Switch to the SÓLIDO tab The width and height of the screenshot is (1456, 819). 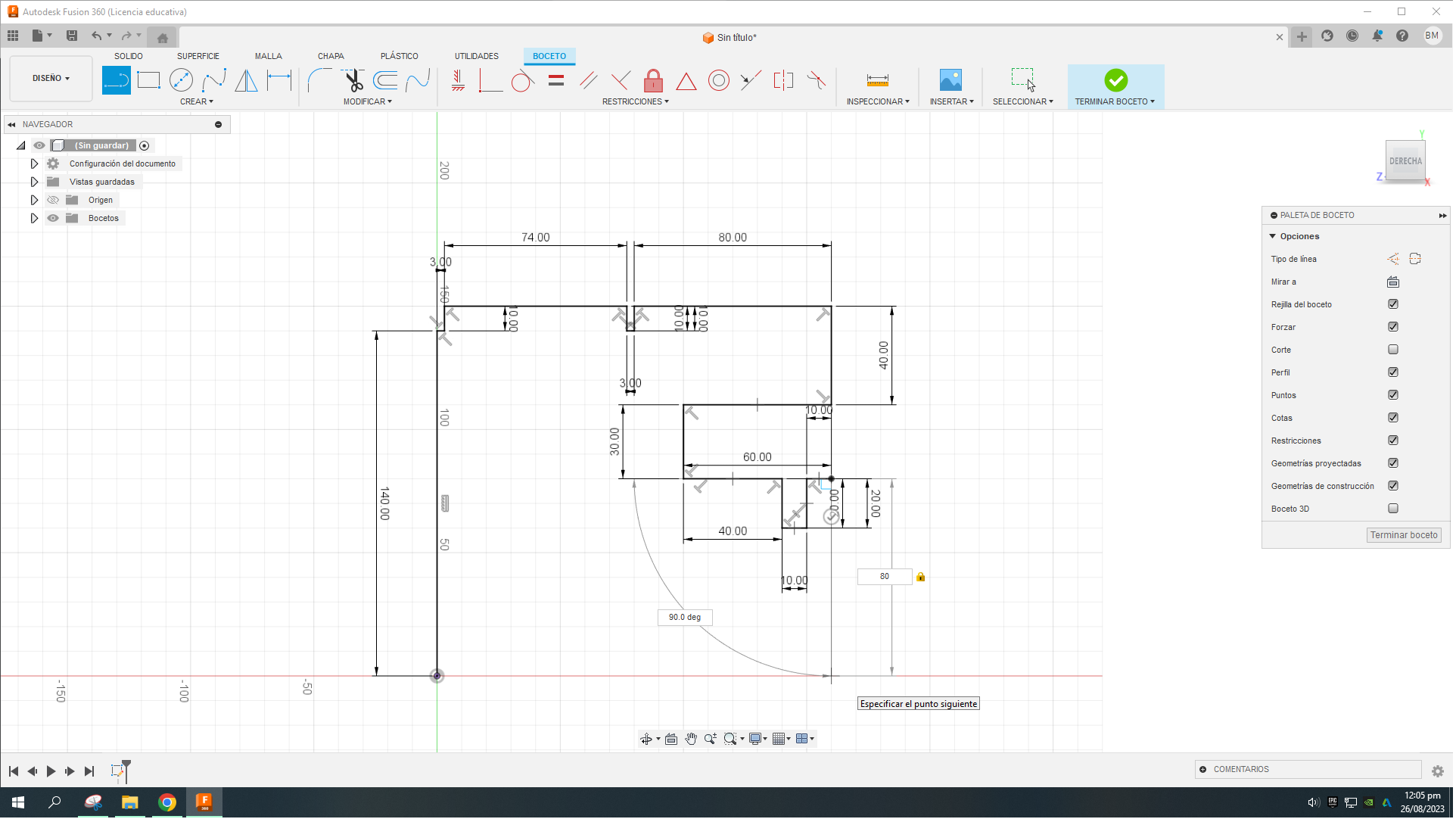(x=129, y=56)
